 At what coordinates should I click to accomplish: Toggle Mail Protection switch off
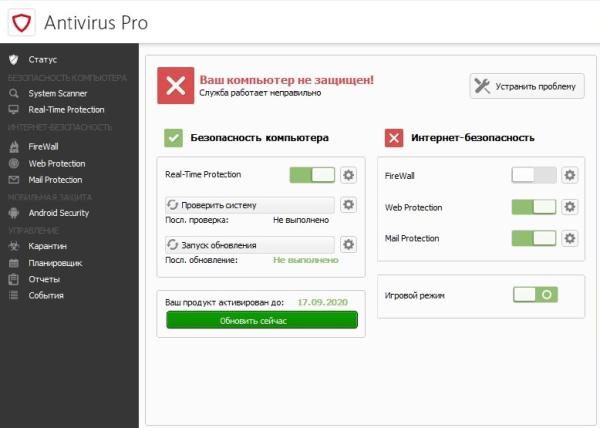pyautogui.click(x=533, y=238)
